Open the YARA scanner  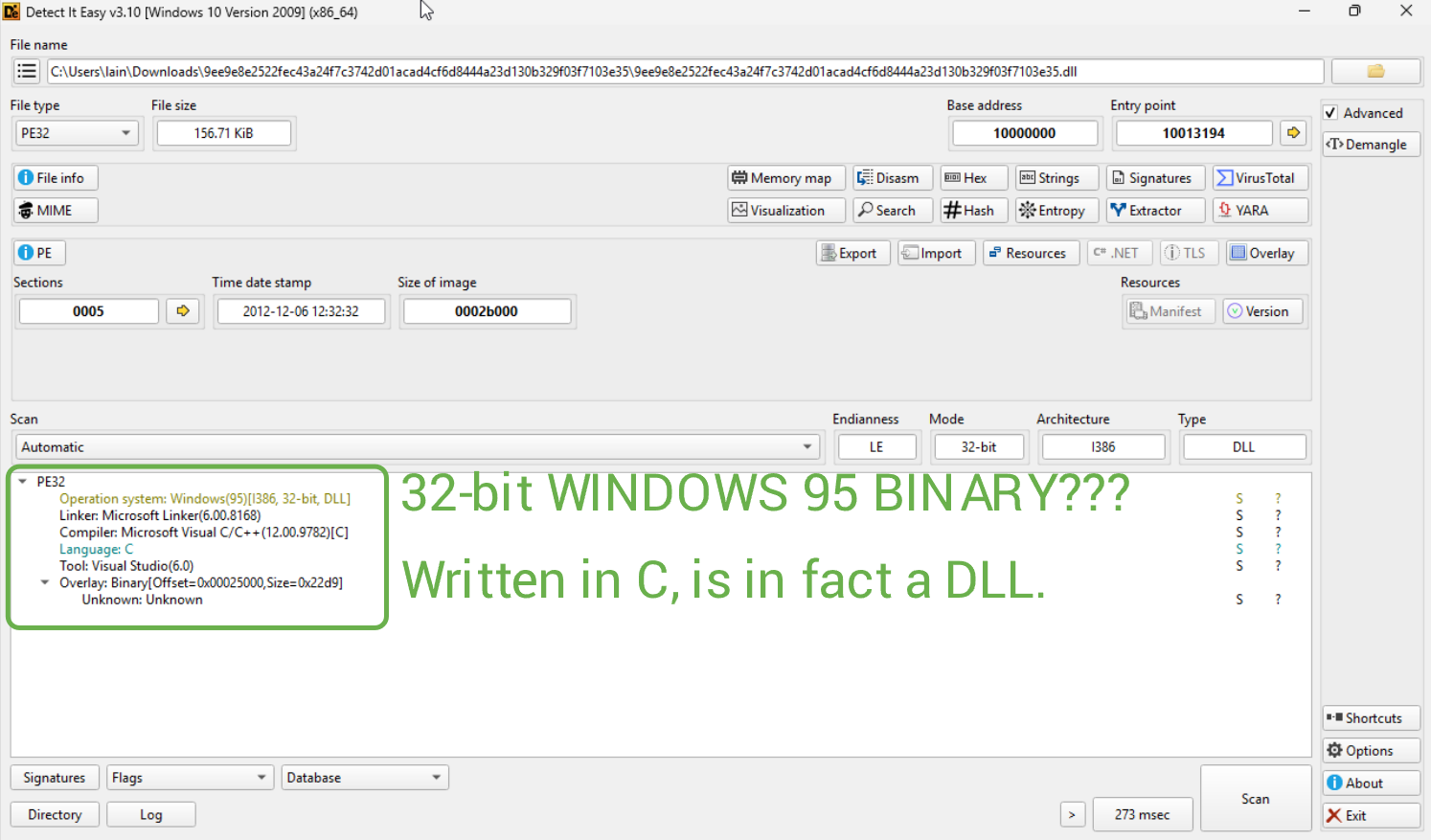click(x=1260, y=211)
